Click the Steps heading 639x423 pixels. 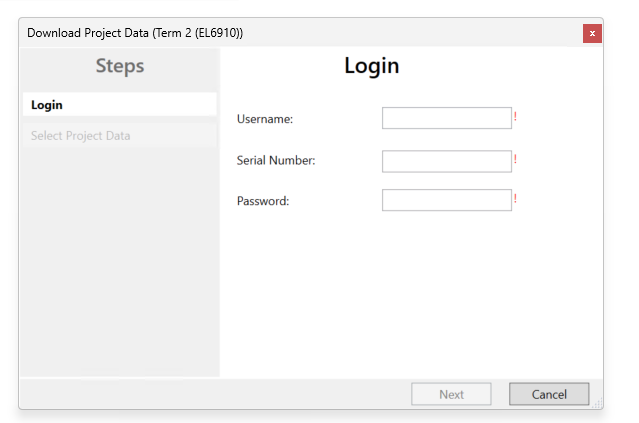pos(120,66)
